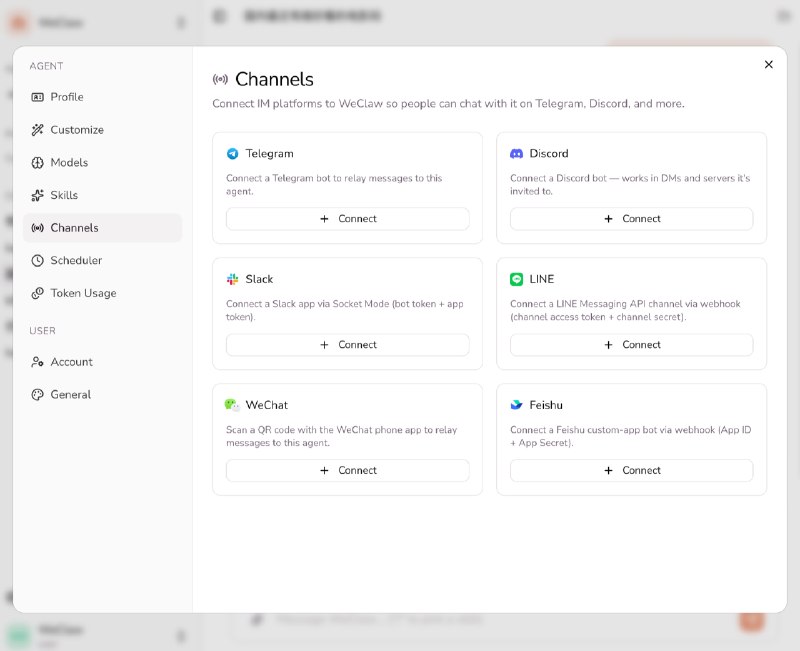The height and width of the screenshot is (651, 800).
Task: Open Account settings
Action: tap(102, 362)
